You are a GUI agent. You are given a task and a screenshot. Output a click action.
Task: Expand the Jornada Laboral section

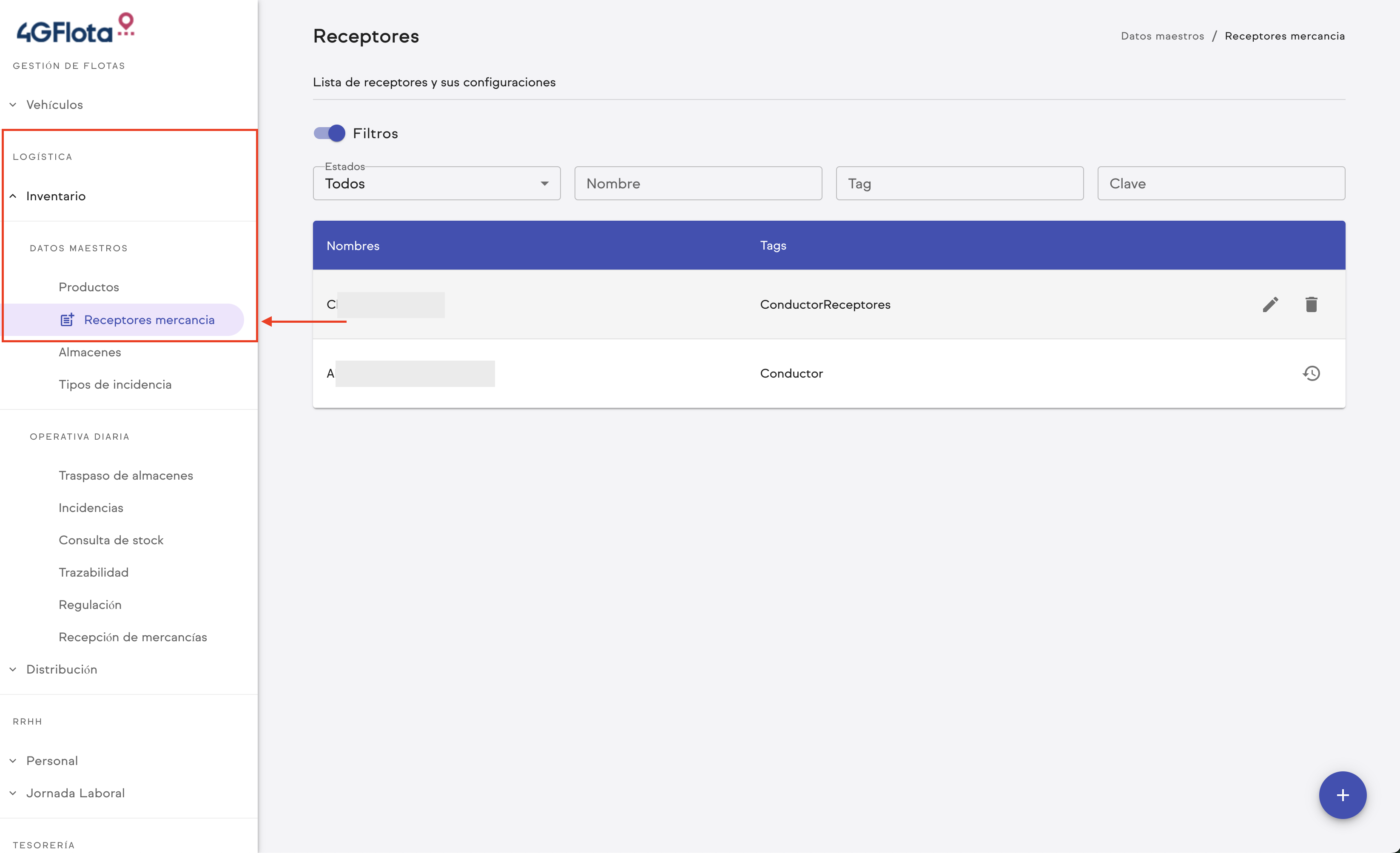(x=76, y=793)
